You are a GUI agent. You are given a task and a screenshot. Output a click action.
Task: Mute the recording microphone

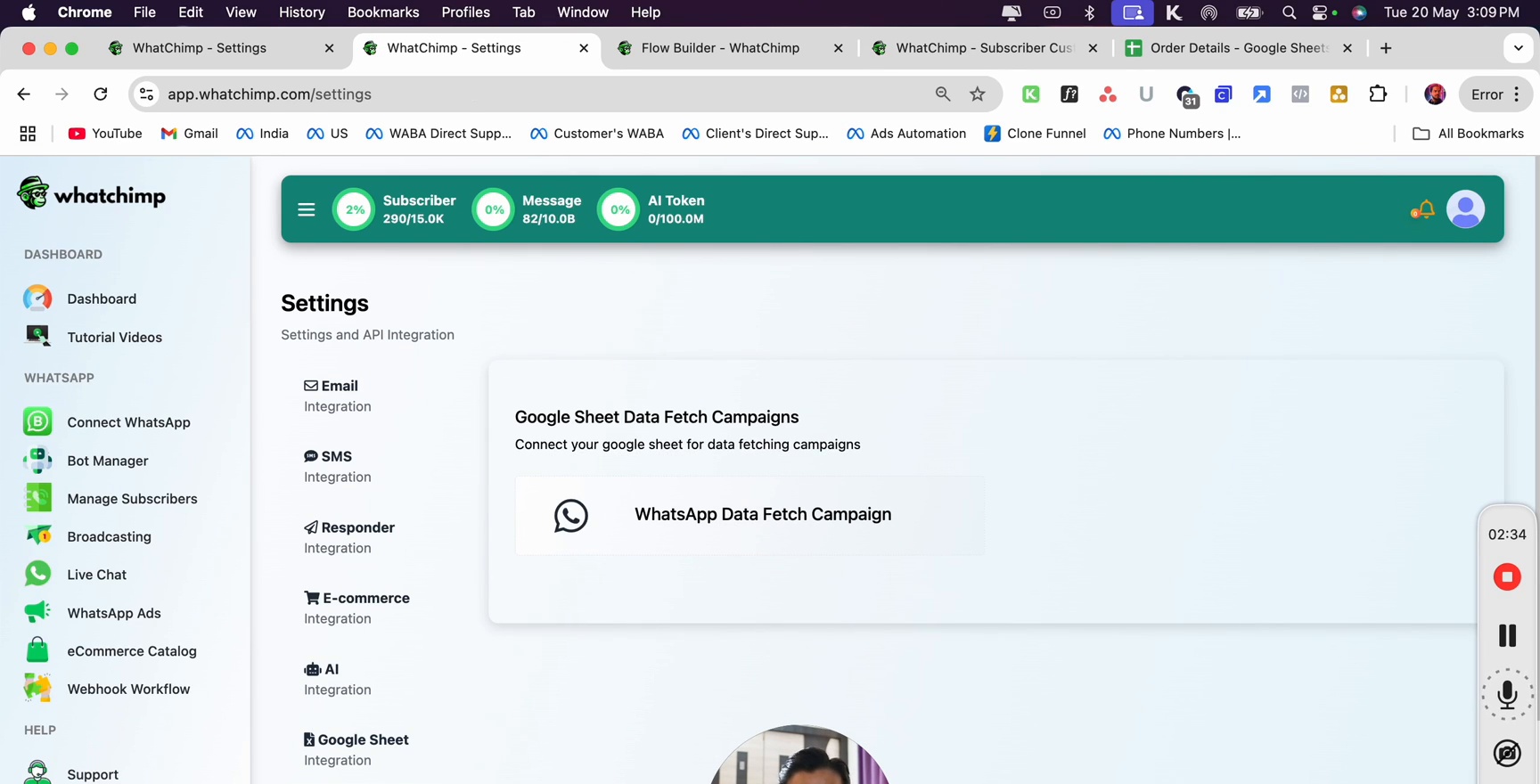pyautogui.click(x=1507, y=695)
